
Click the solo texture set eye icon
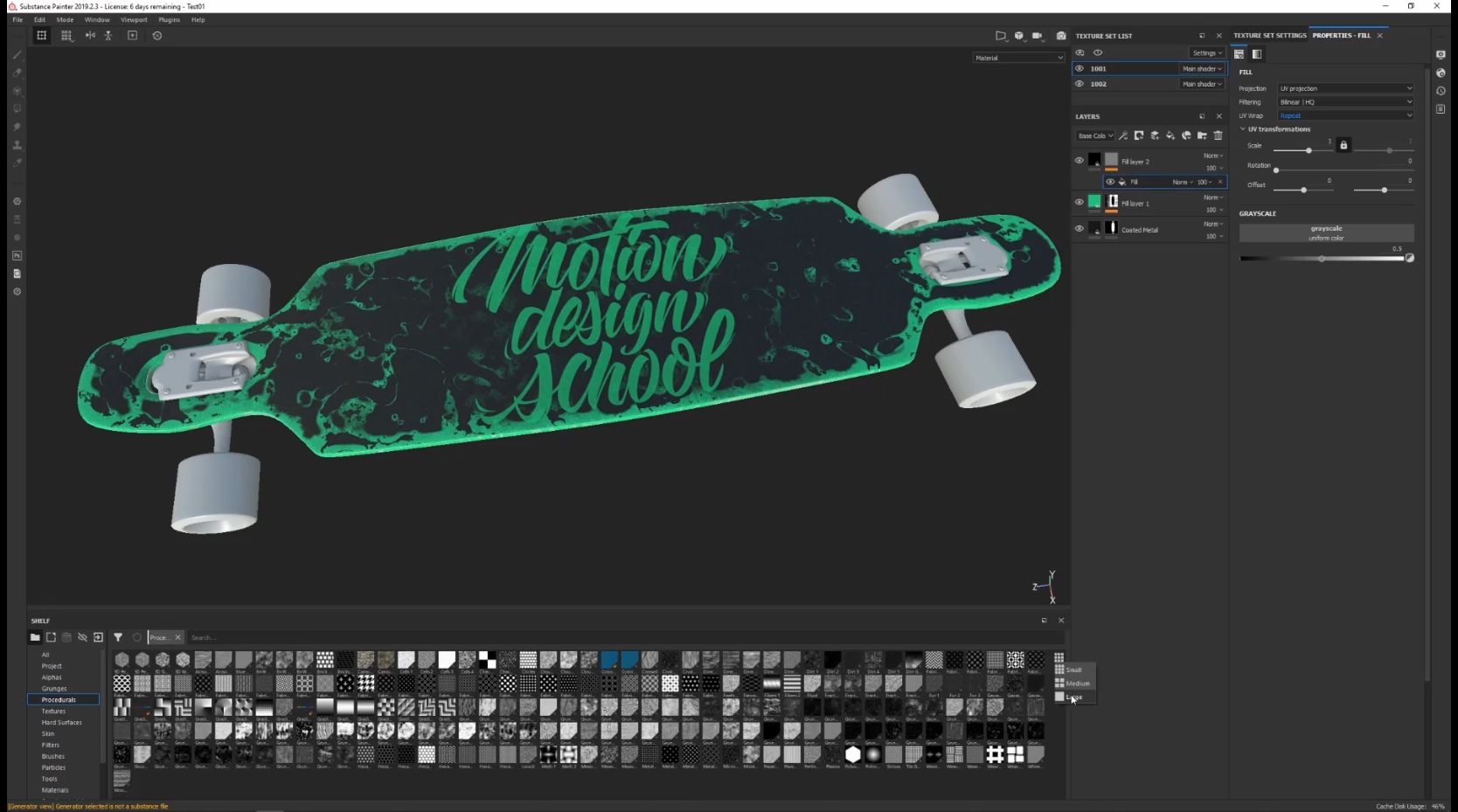(1098, 52)
